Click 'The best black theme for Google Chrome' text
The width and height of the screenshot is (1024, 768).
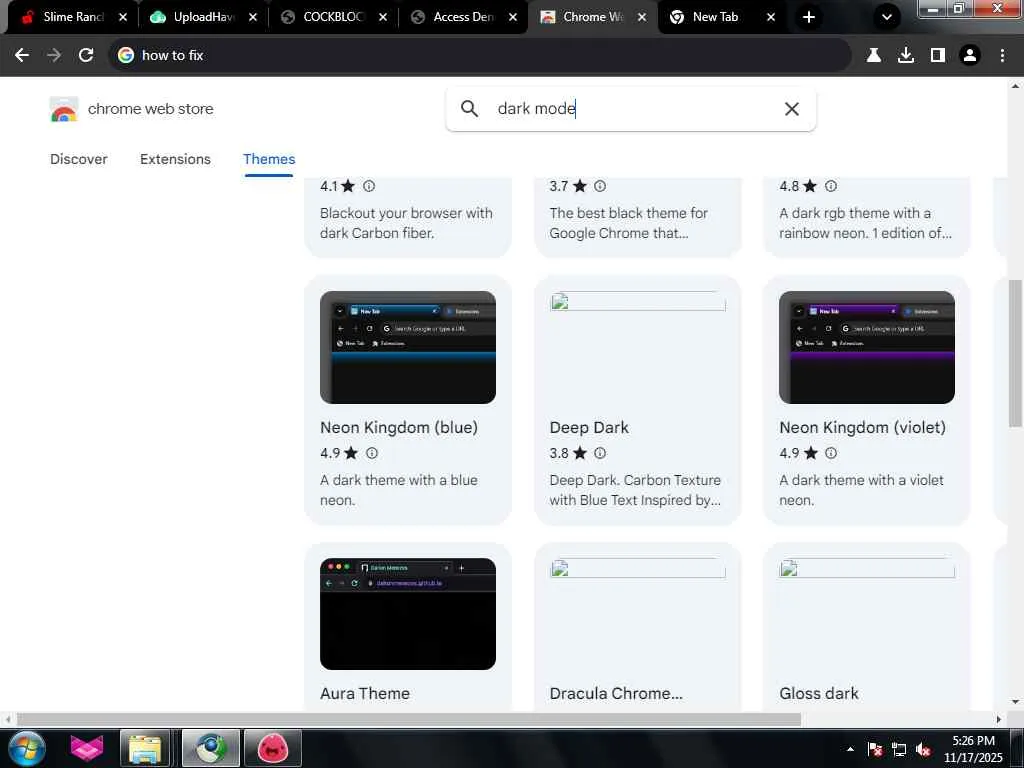(x=628, y=223)
